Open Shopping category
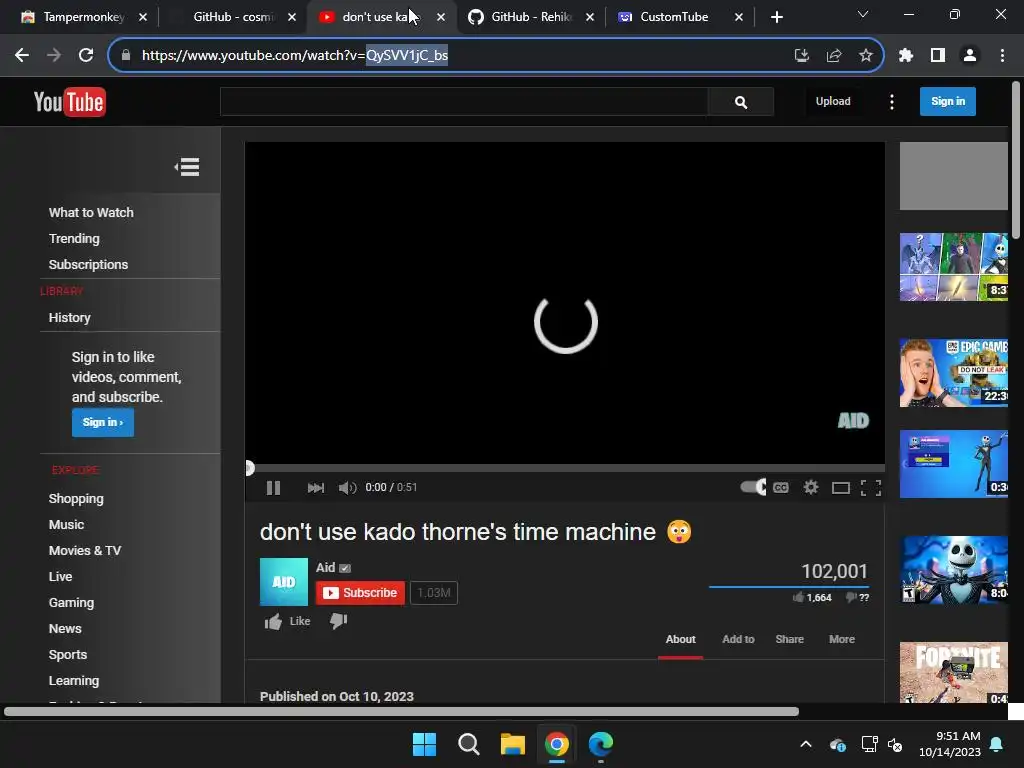Image resolution: width=1024 pixels, height=768 pixels. 76,499
